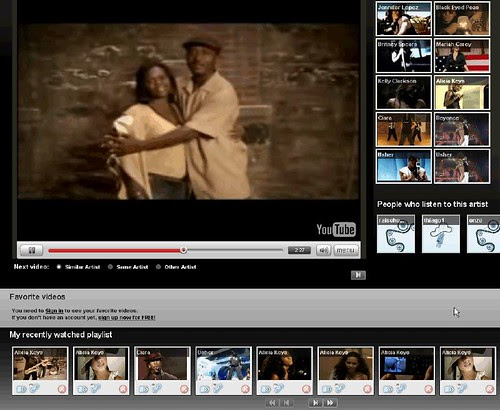Open the thiago1 listener profile
500x410 pixels.
coord(441,234)
